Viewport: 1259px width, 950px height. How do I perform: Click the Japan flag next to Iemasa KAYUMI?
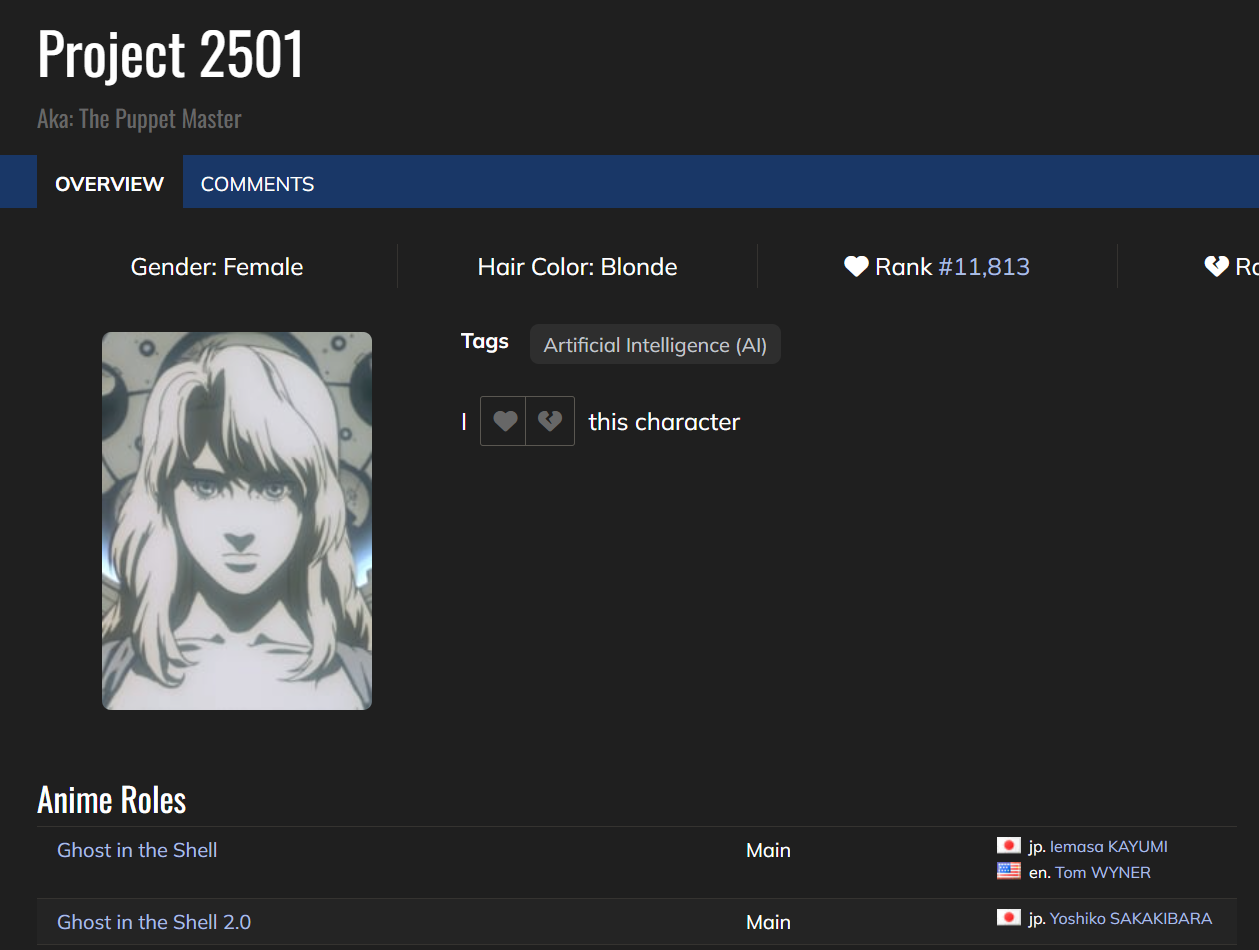pyautogui.click(x=1008, y=846)
